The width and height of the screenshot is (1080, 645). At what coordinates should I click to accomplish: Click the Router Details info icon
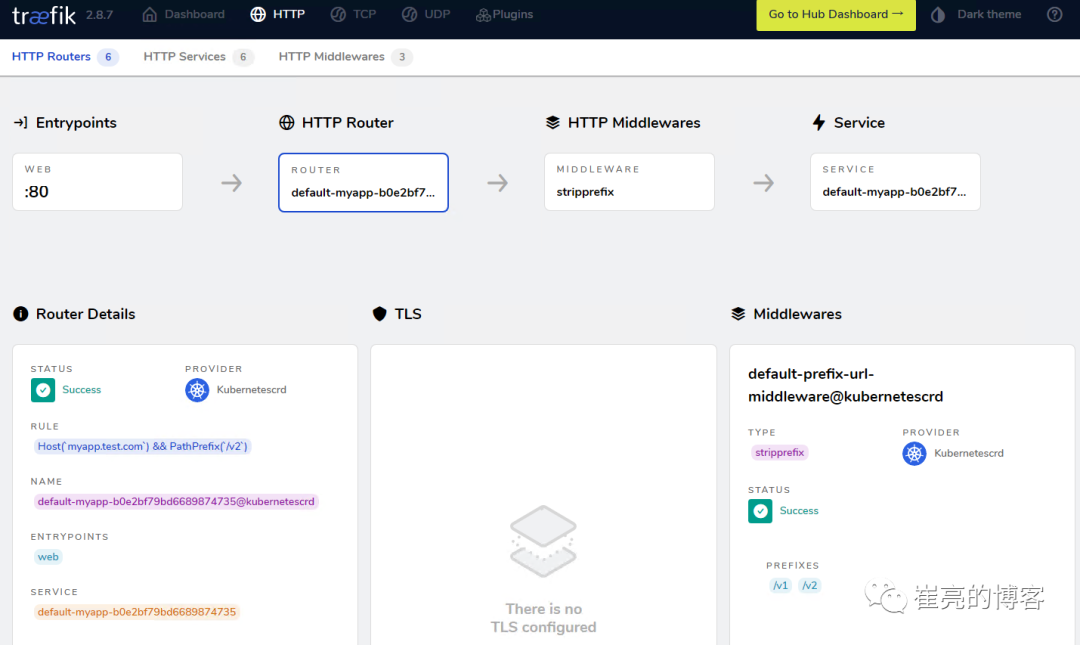[x=21, y=314]
